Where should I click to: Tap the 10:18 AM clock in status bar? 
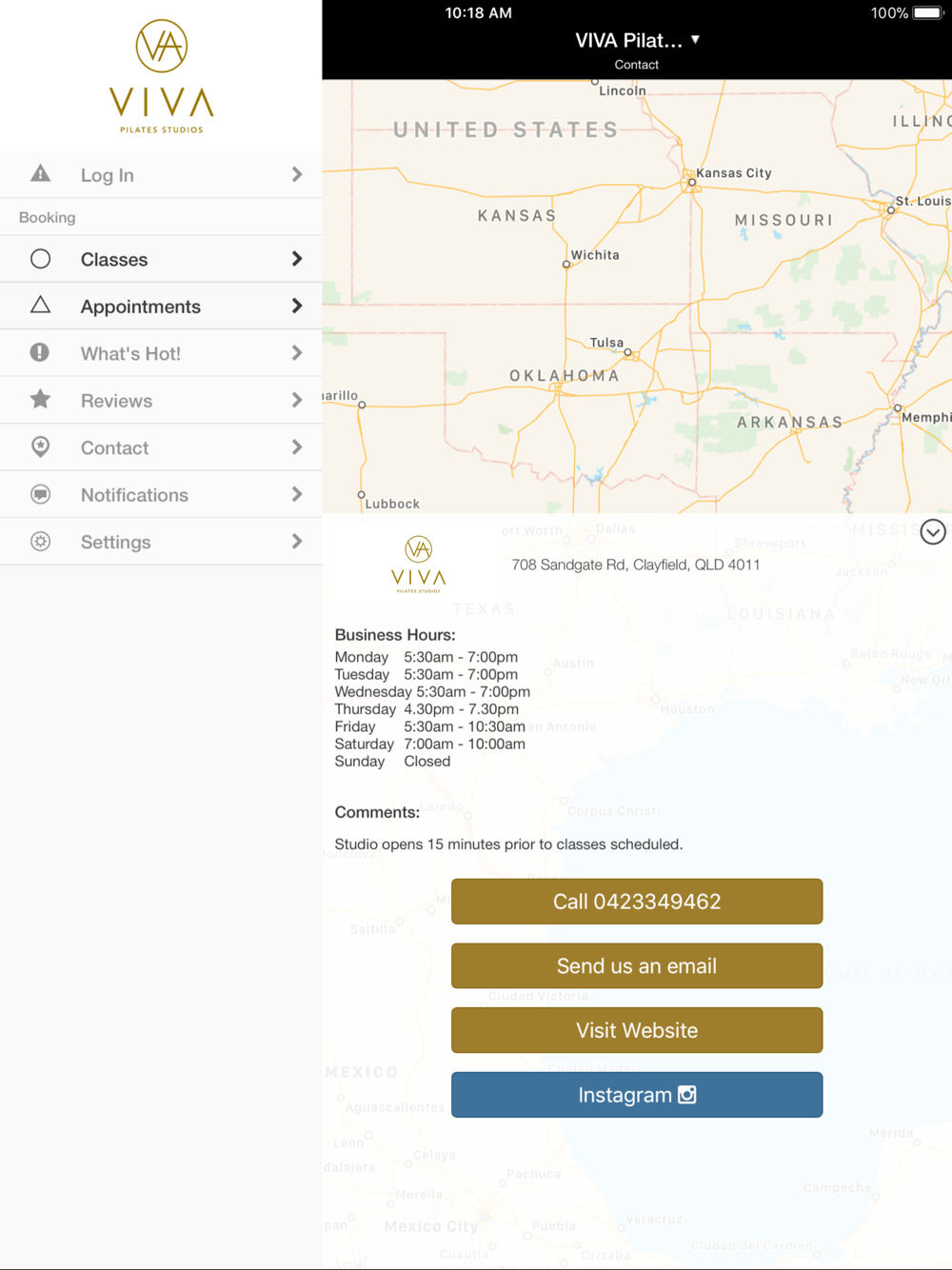click(x=479, y=13)
